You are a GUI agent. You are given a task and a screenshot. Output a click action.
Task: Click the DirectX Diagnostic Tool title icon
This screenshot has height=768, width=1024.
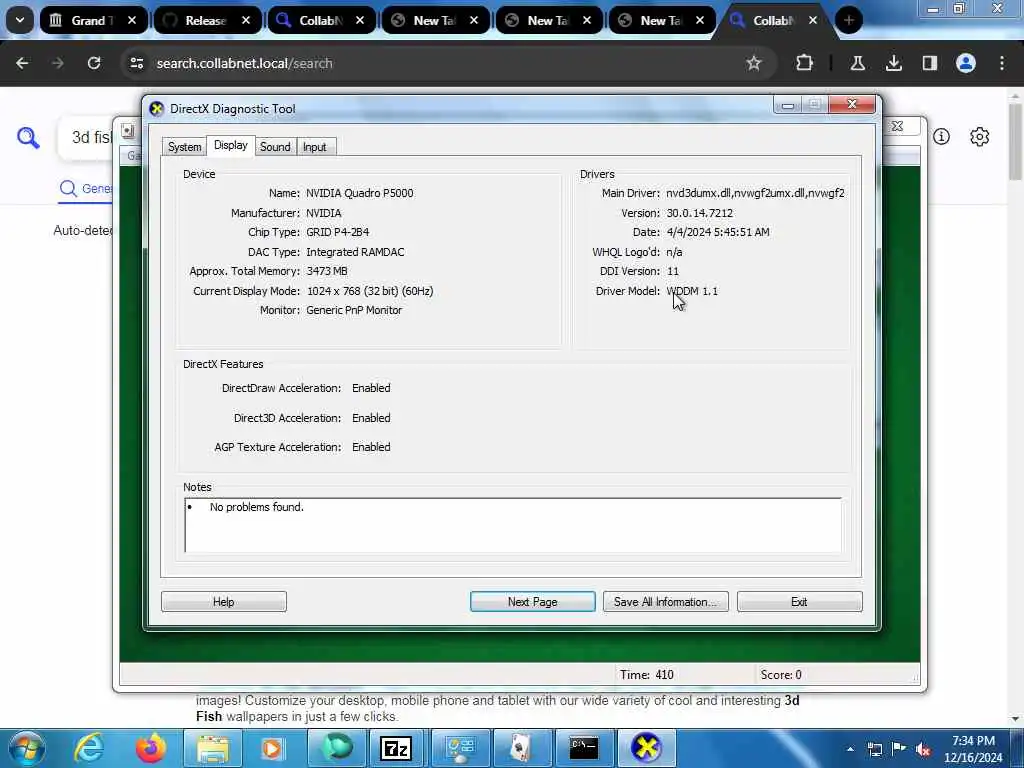click(157, 109)
